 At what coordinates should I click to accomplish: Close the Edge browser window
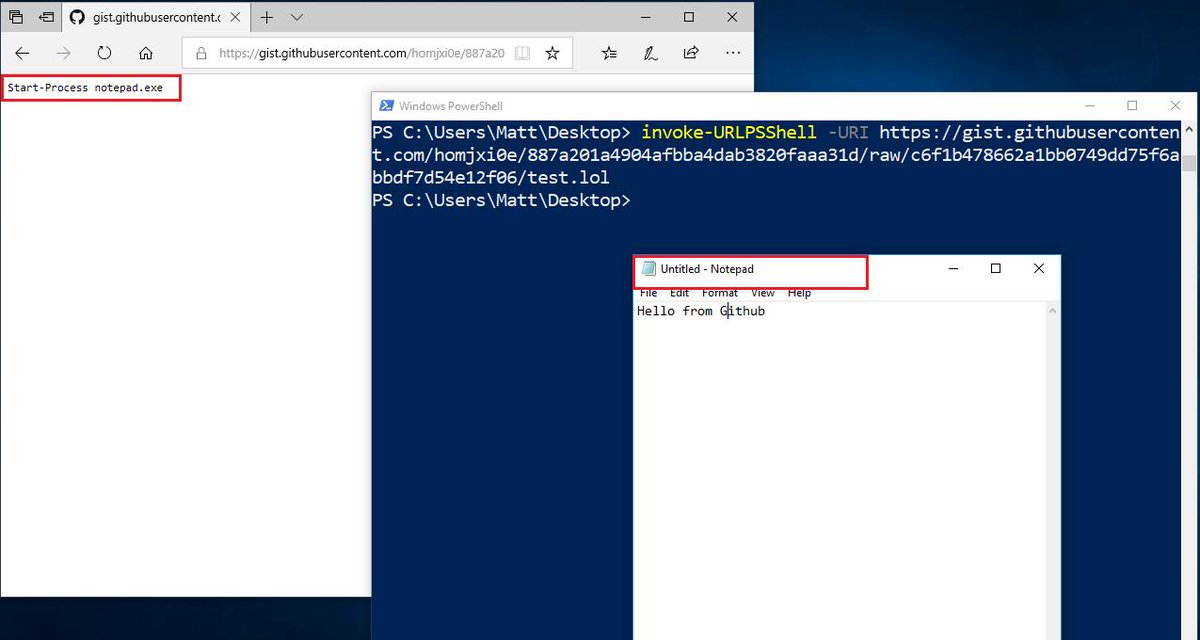(x=733, y=17)
